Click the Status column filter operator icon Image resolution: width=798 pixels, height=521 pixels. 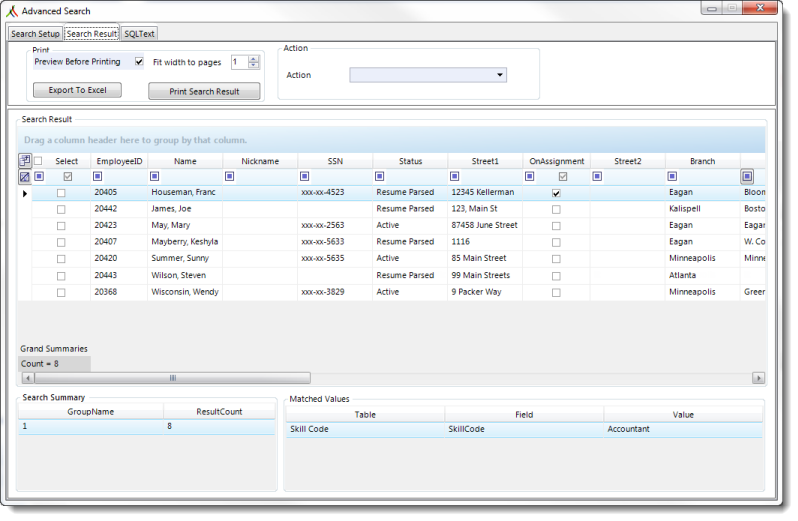point(381,177)
